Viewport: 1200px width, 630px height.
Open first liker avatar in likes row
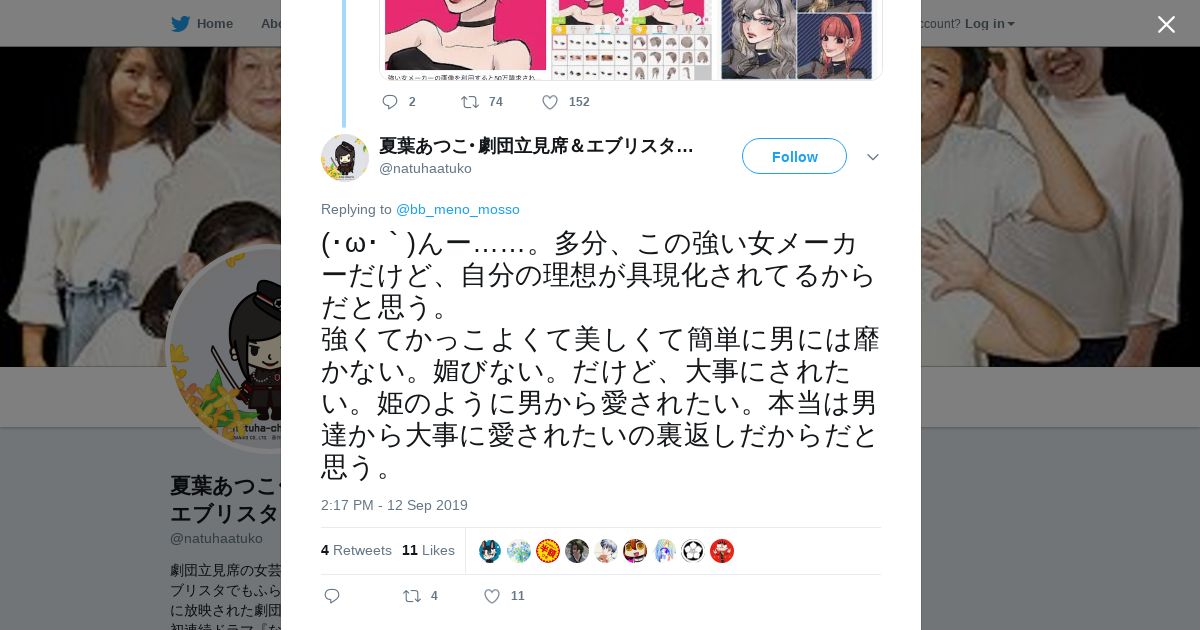[490, 551]
